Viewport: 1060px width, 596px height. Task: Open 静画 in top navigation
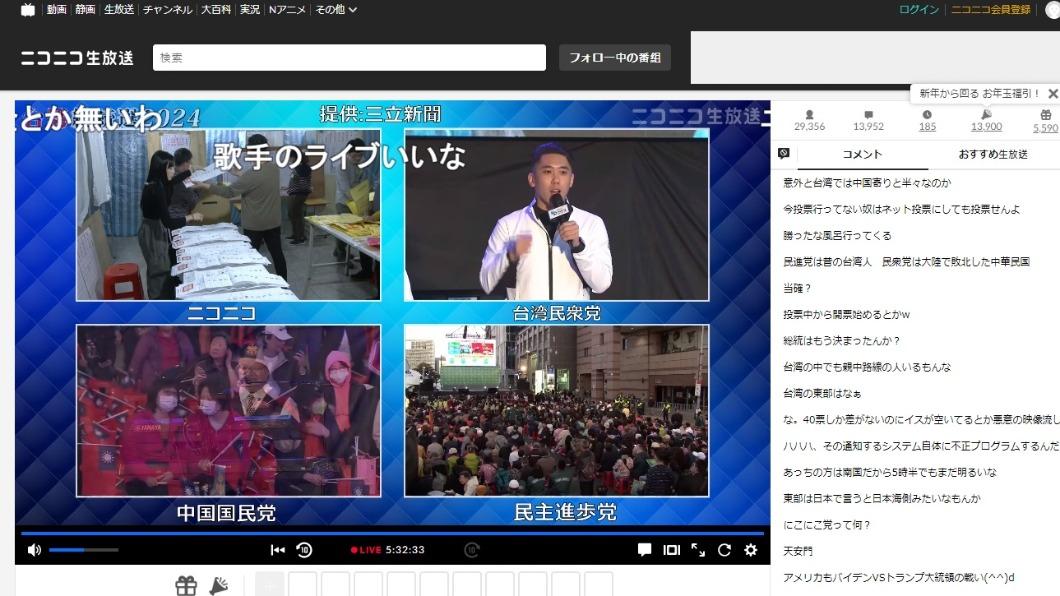point(85,9)
